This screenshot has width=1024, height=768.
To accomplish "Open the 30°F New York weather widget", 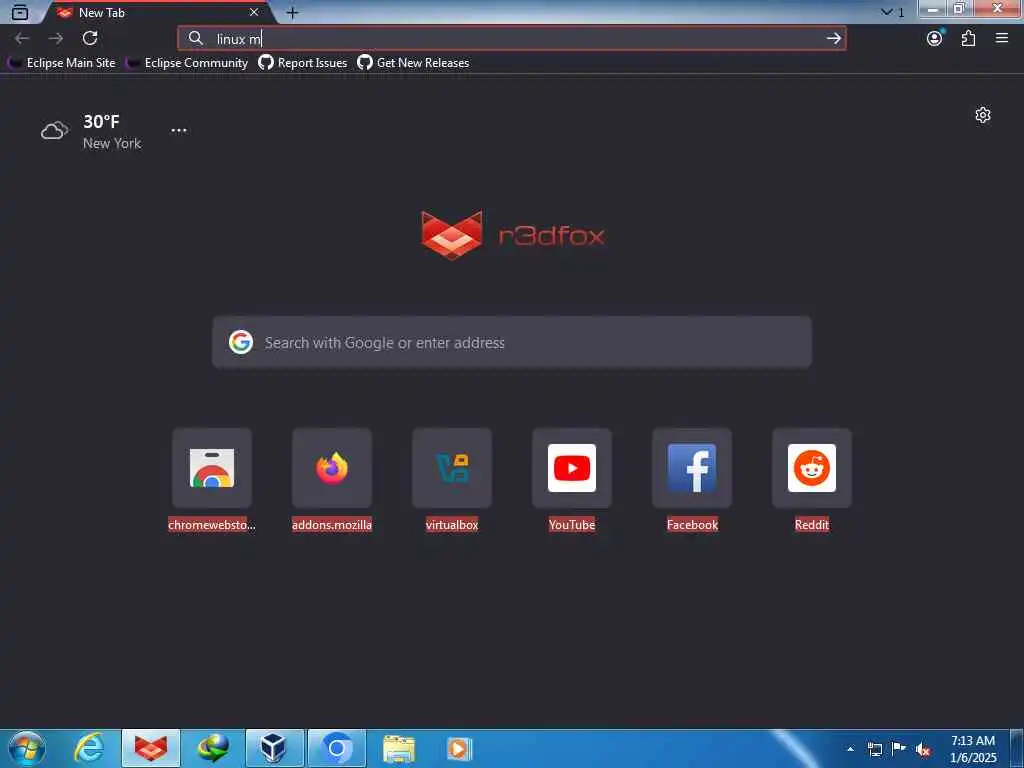I will click(x=91, y=131).
